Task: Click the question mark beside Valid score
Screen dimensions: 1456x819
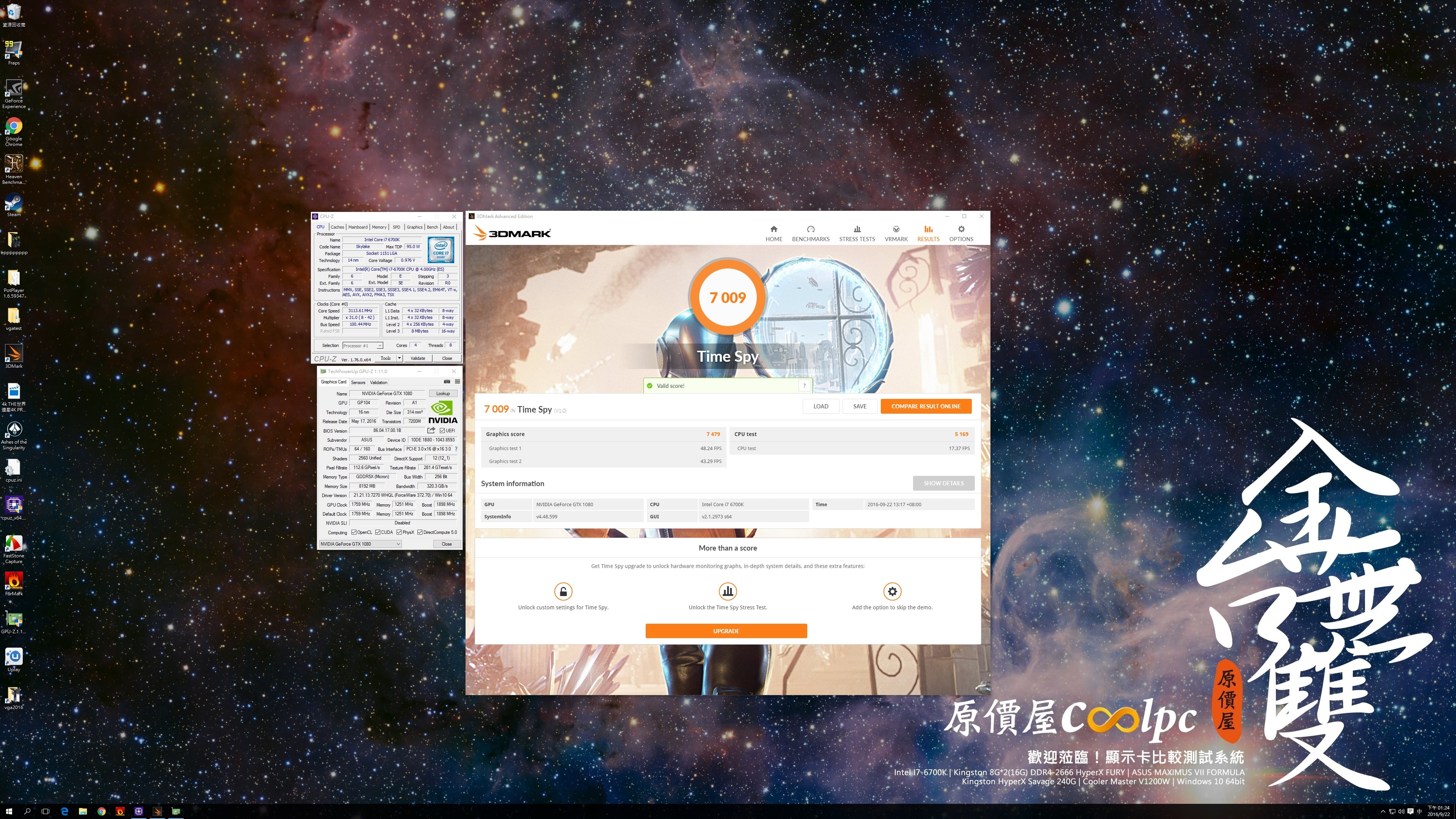Action: 804,386
